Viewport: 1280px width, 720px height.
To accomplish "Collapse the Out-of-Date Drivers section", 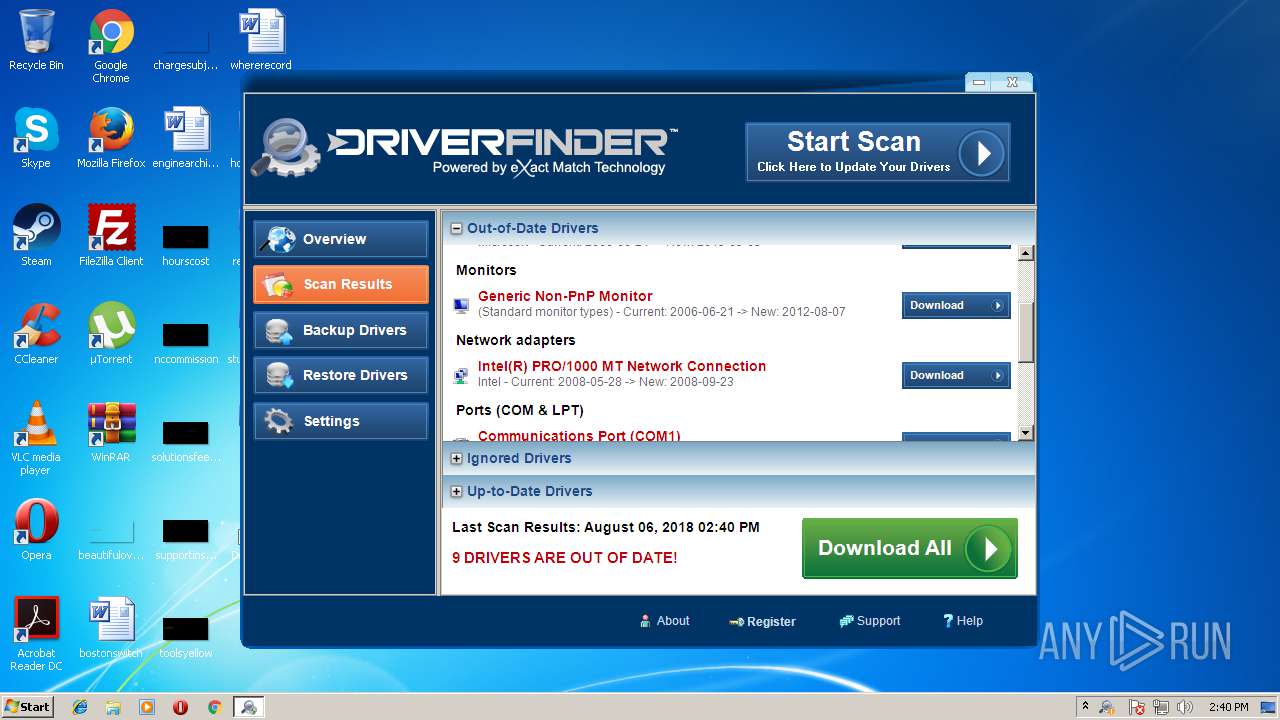I will 457,229.
